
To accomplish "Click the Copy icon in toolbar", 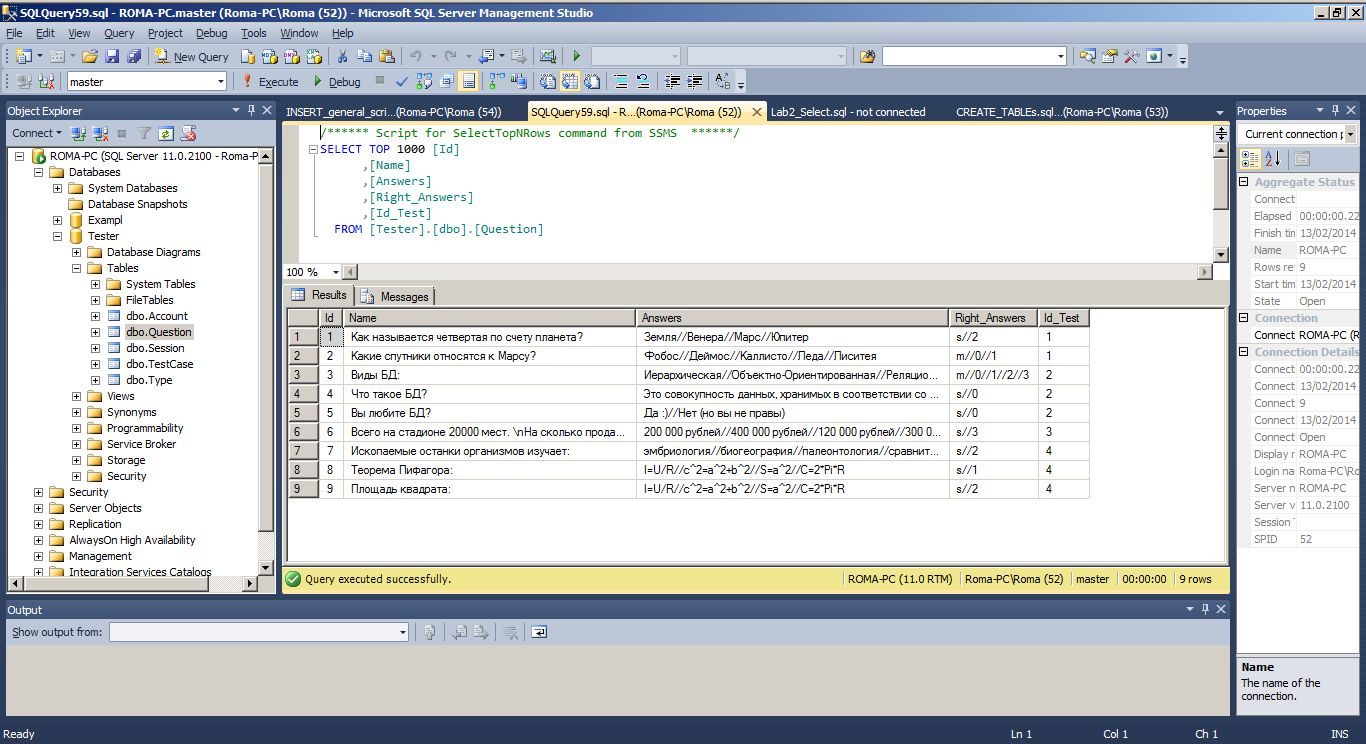I will click(364, 57).
